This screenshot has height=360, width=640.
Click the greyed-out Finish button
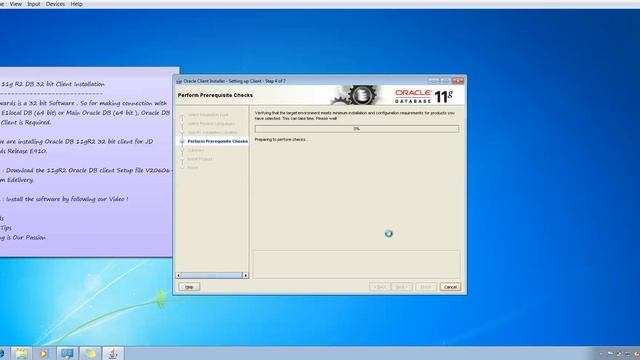426,287
